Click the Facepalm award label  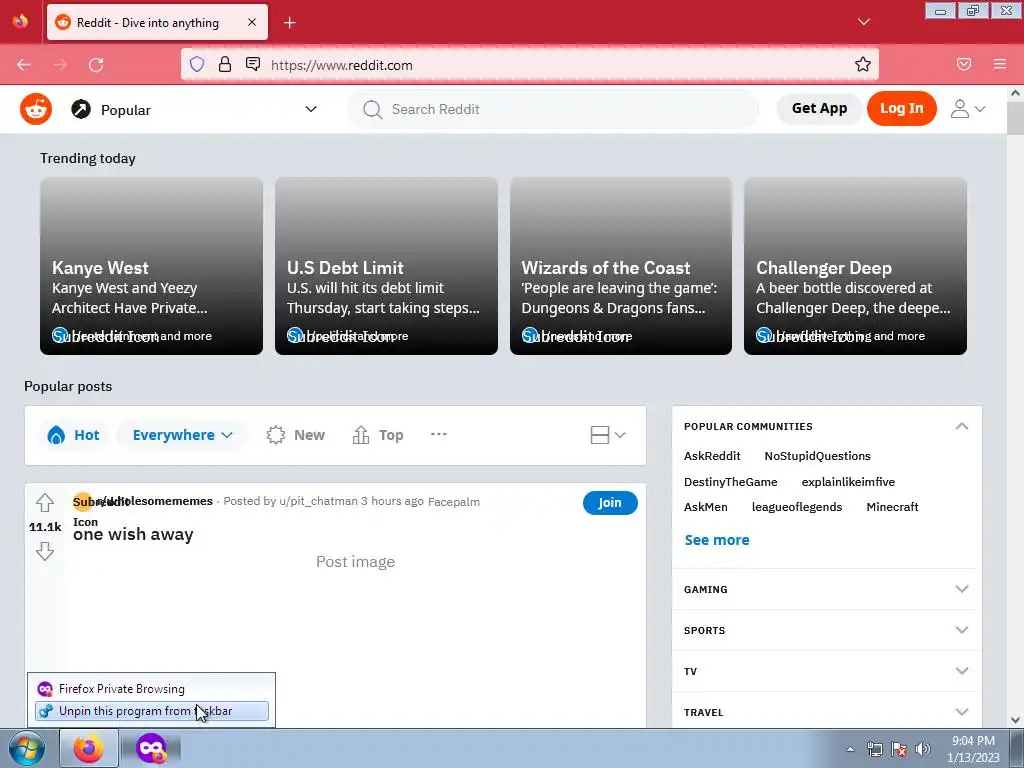(453, 502)
